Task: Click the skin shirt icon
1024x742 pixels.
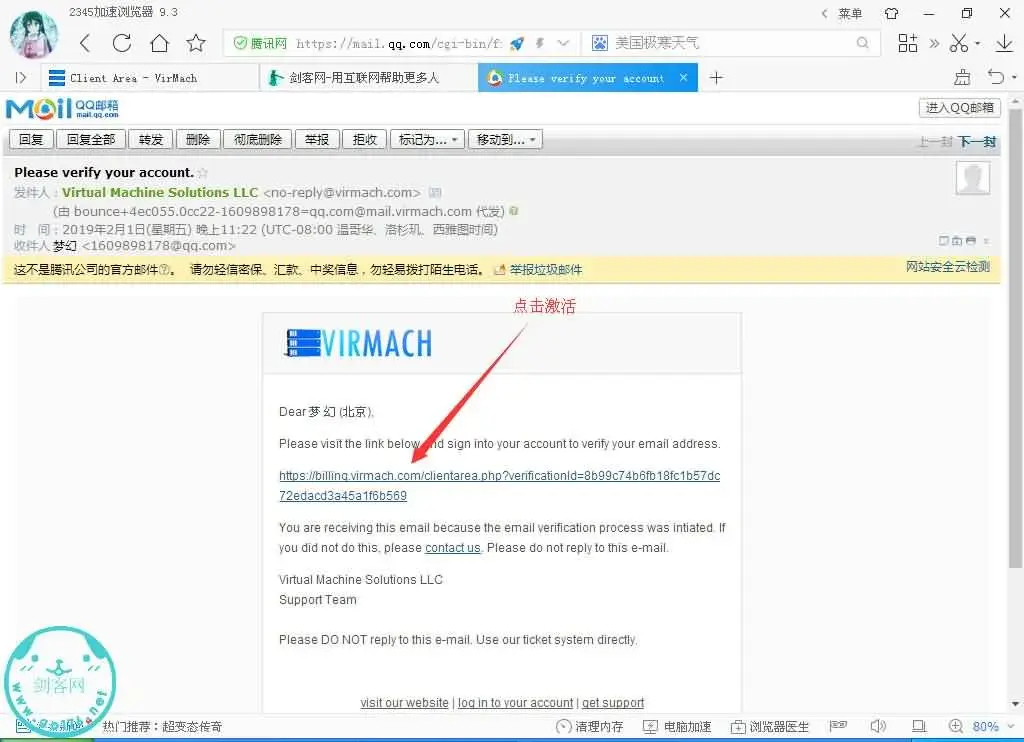Action: click(891, 13)
